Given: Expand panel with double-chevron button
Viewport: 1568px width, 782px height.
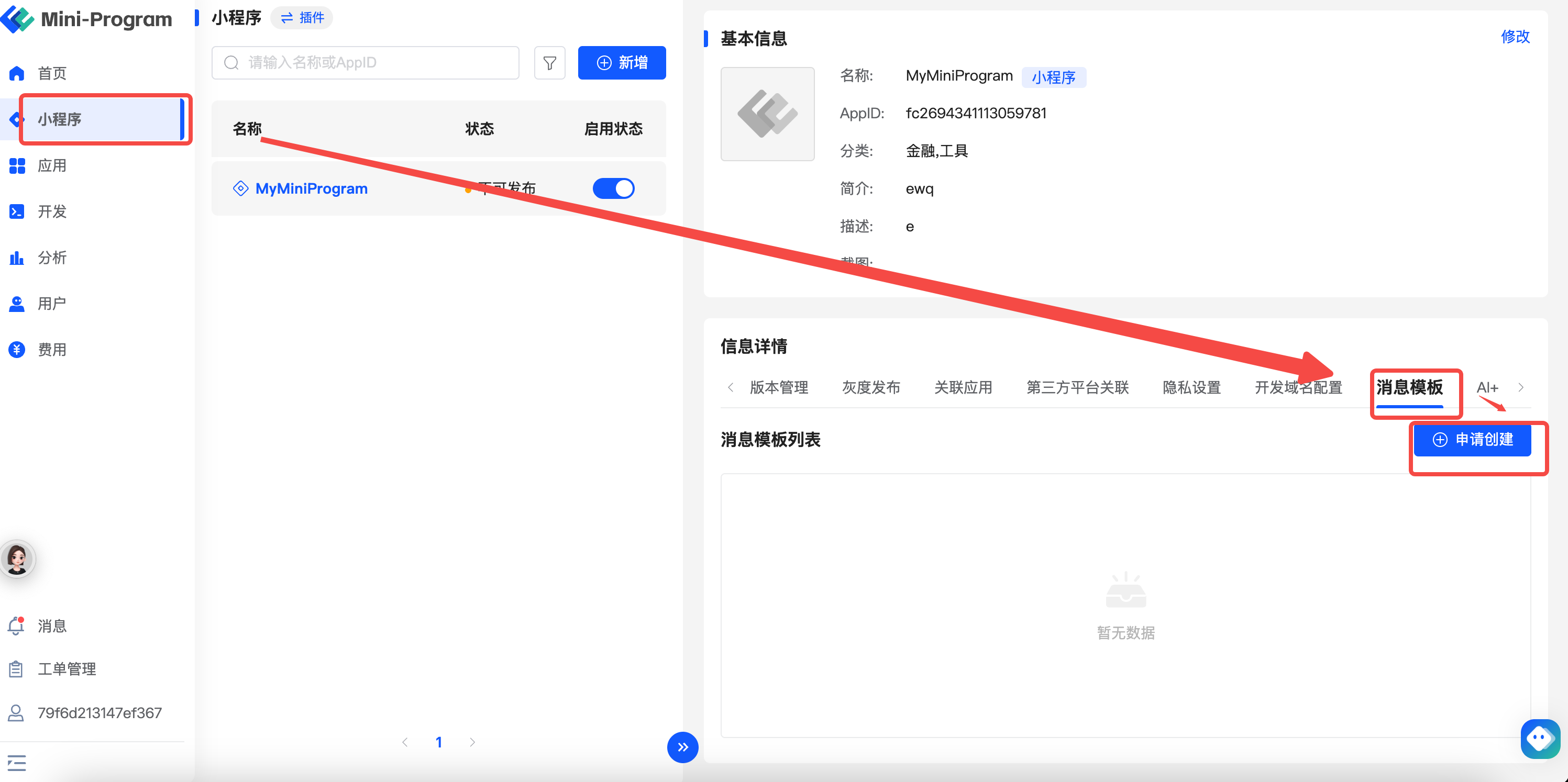Looking at the screenshot, I should coord(682,747).
